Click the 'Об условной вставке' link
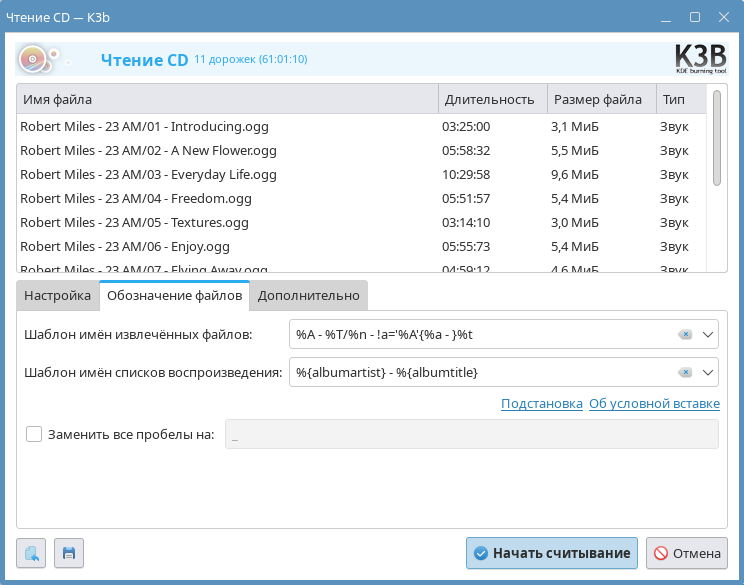This screenshot has height=585, width=744. (654, 404)
